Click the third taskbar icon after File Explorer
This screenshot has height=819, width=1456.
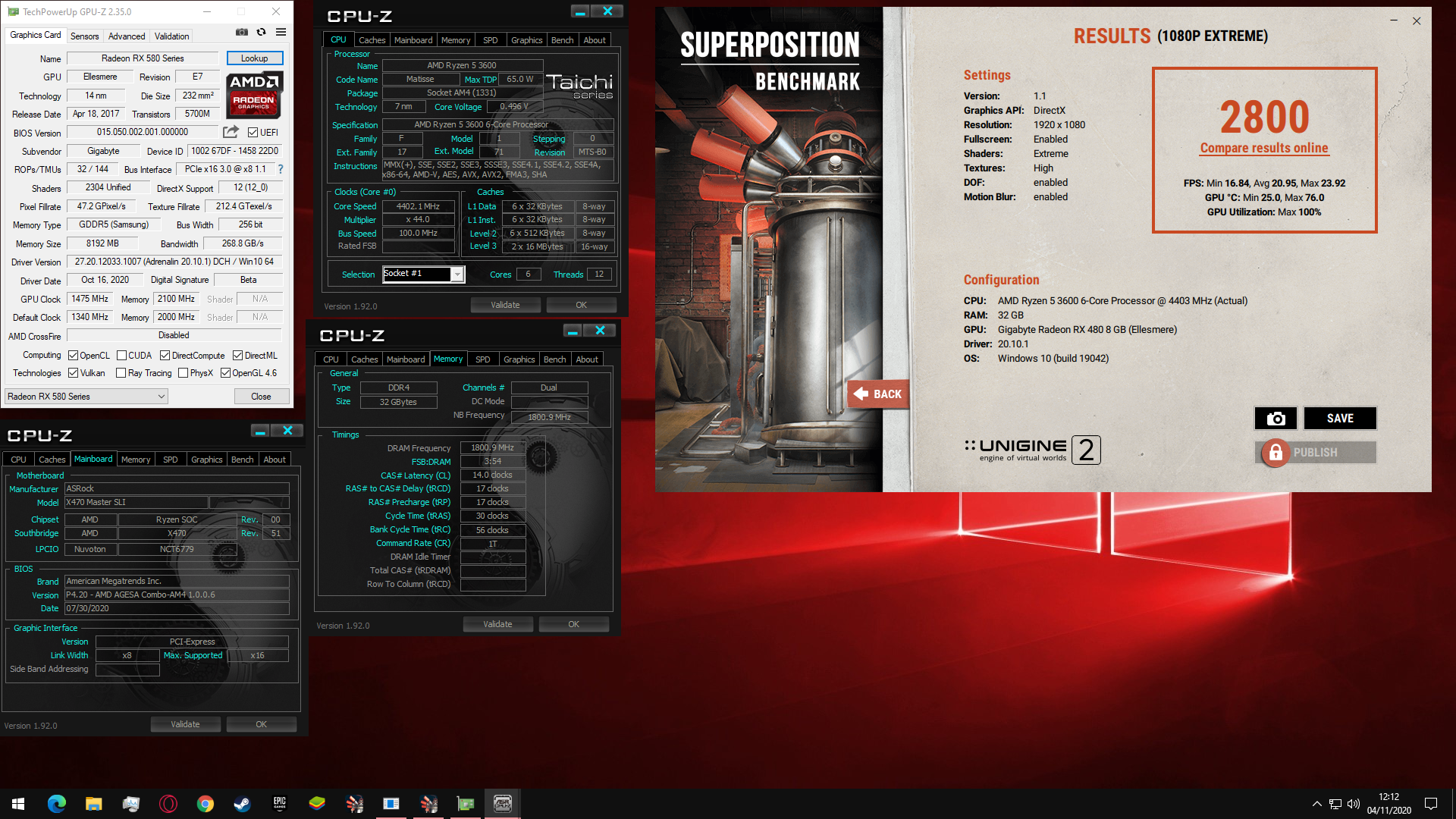(x=205, y=804)
